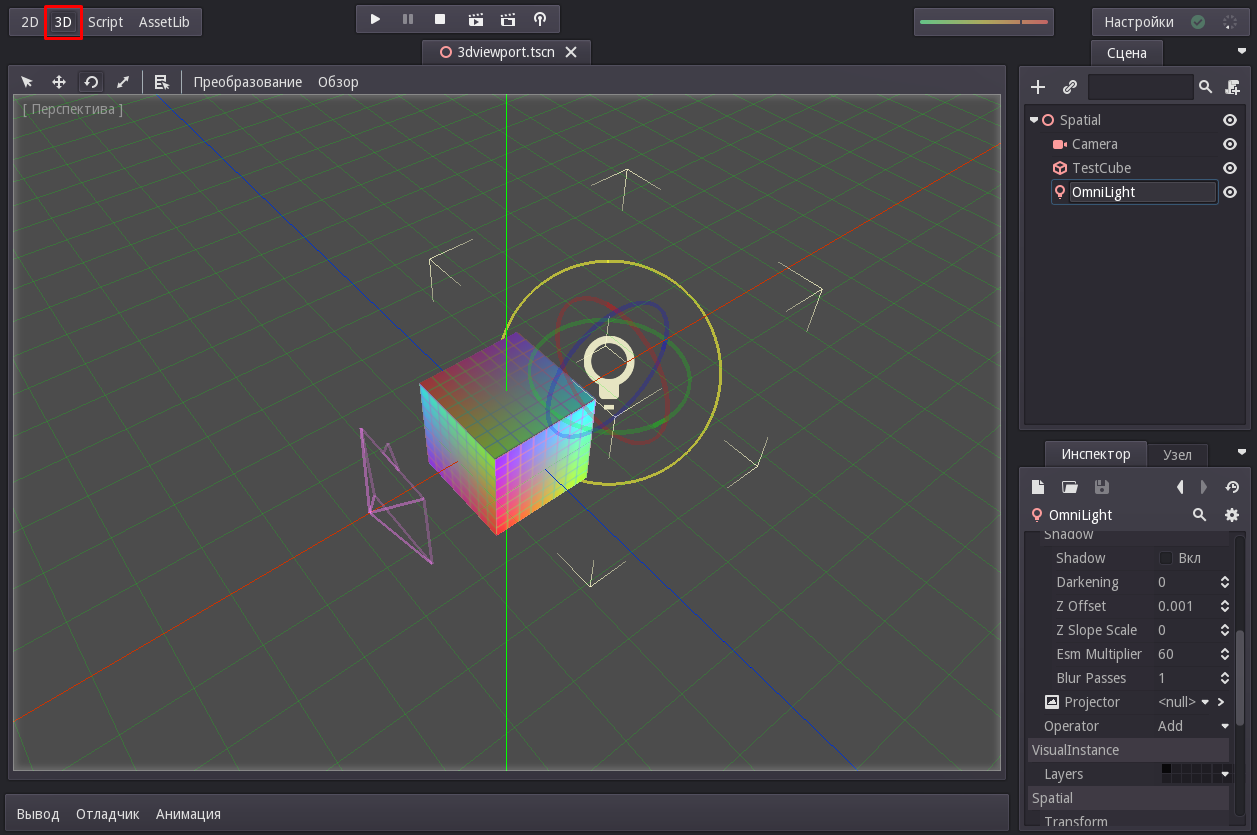Toggle visibility of the Spatial node
Screen dimensions: 1257x835
(1230, 120)
